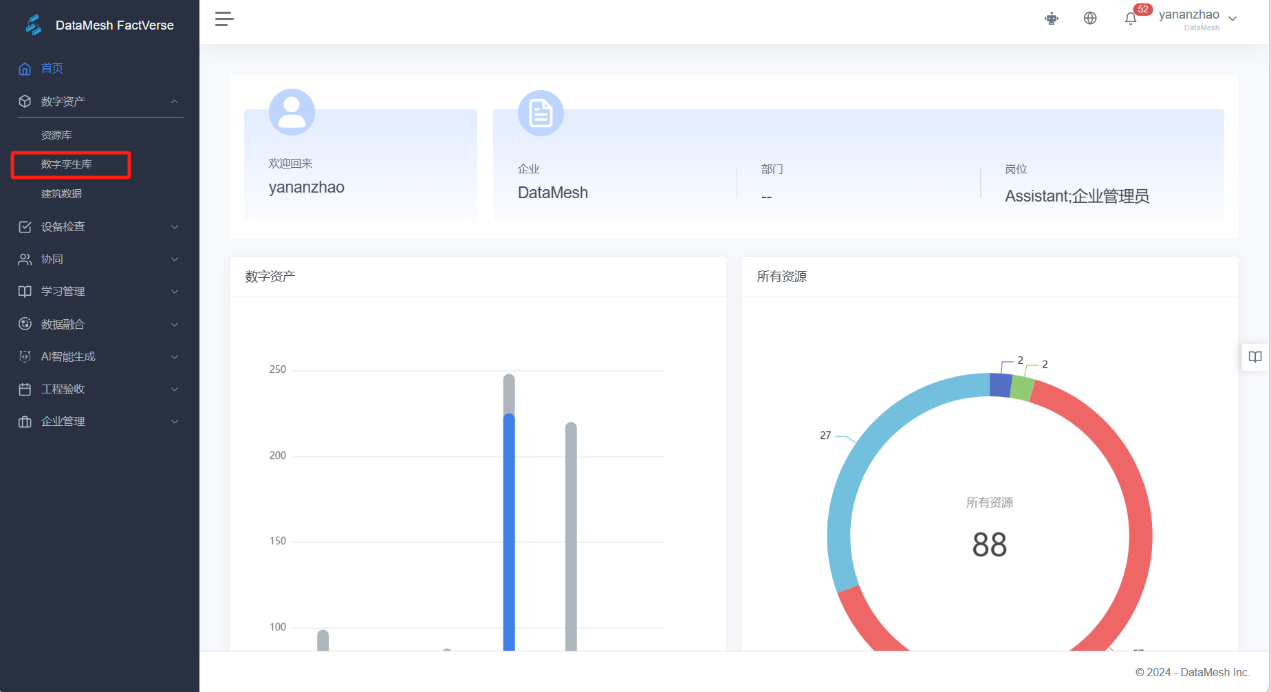Expand the 数据融合 menu chevron
This screenshot has height=692, width=1271.
[x=174, y=324]
